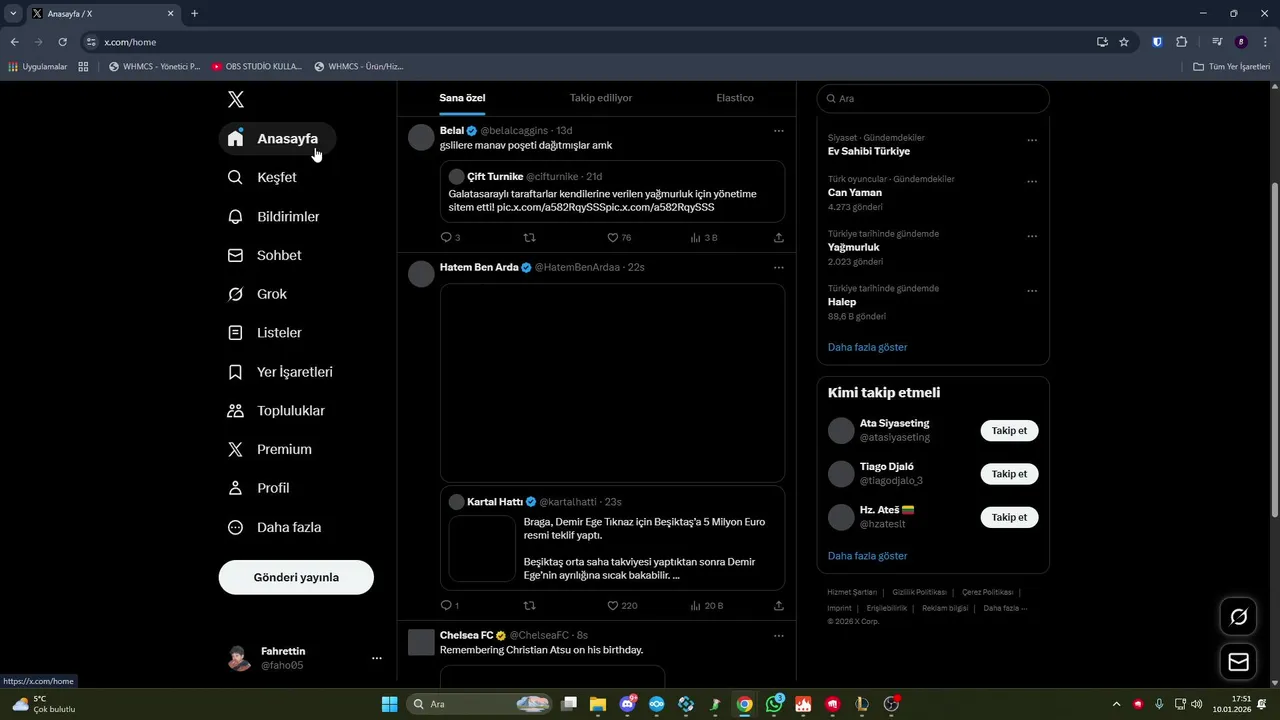Open Can Yaman trend
1280x720 pixels.
[855, 193]
